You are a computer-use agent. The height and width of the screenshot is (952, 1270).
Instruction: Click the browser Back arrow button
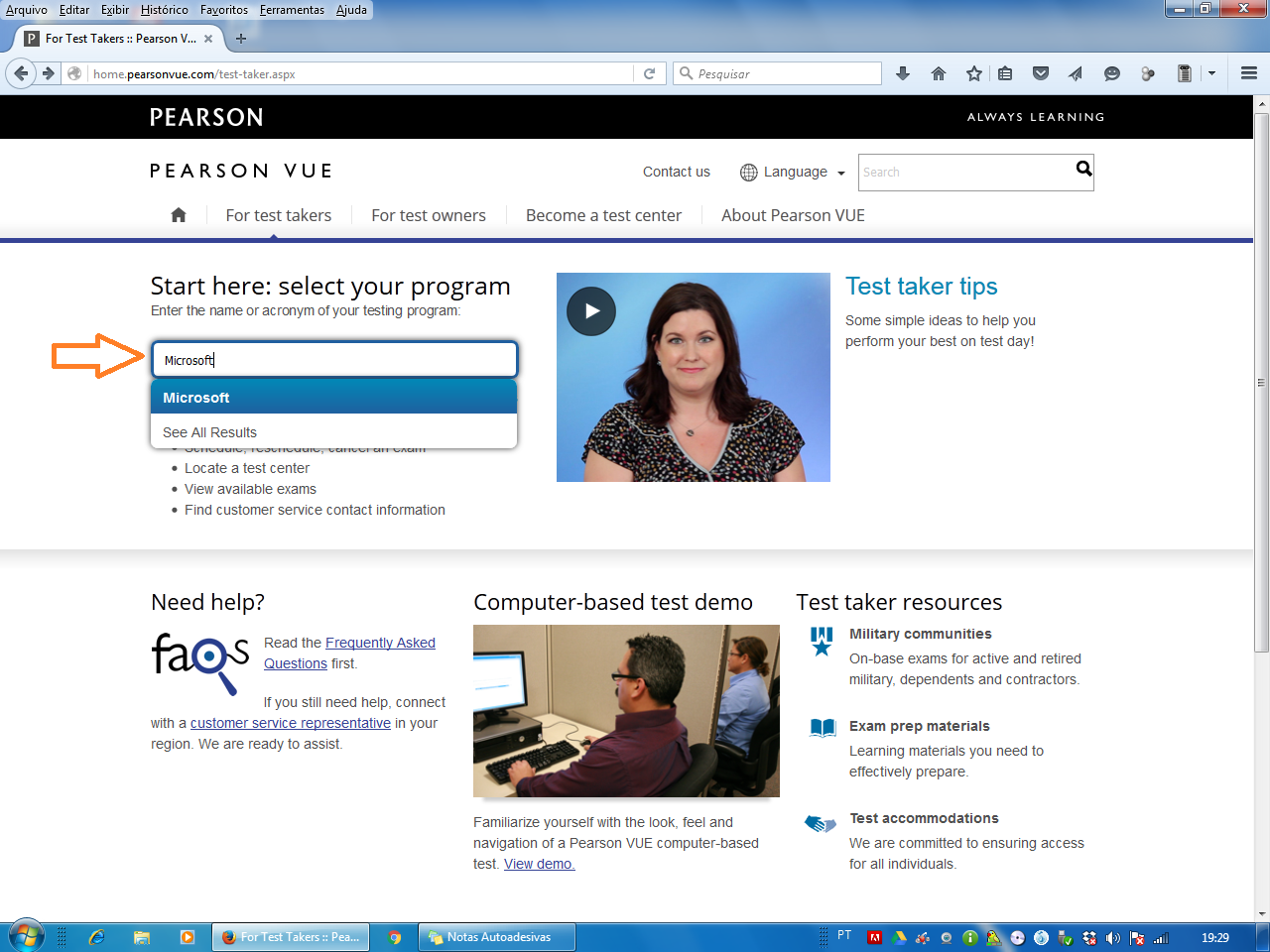pyautogui.click(x=21, y=73)
